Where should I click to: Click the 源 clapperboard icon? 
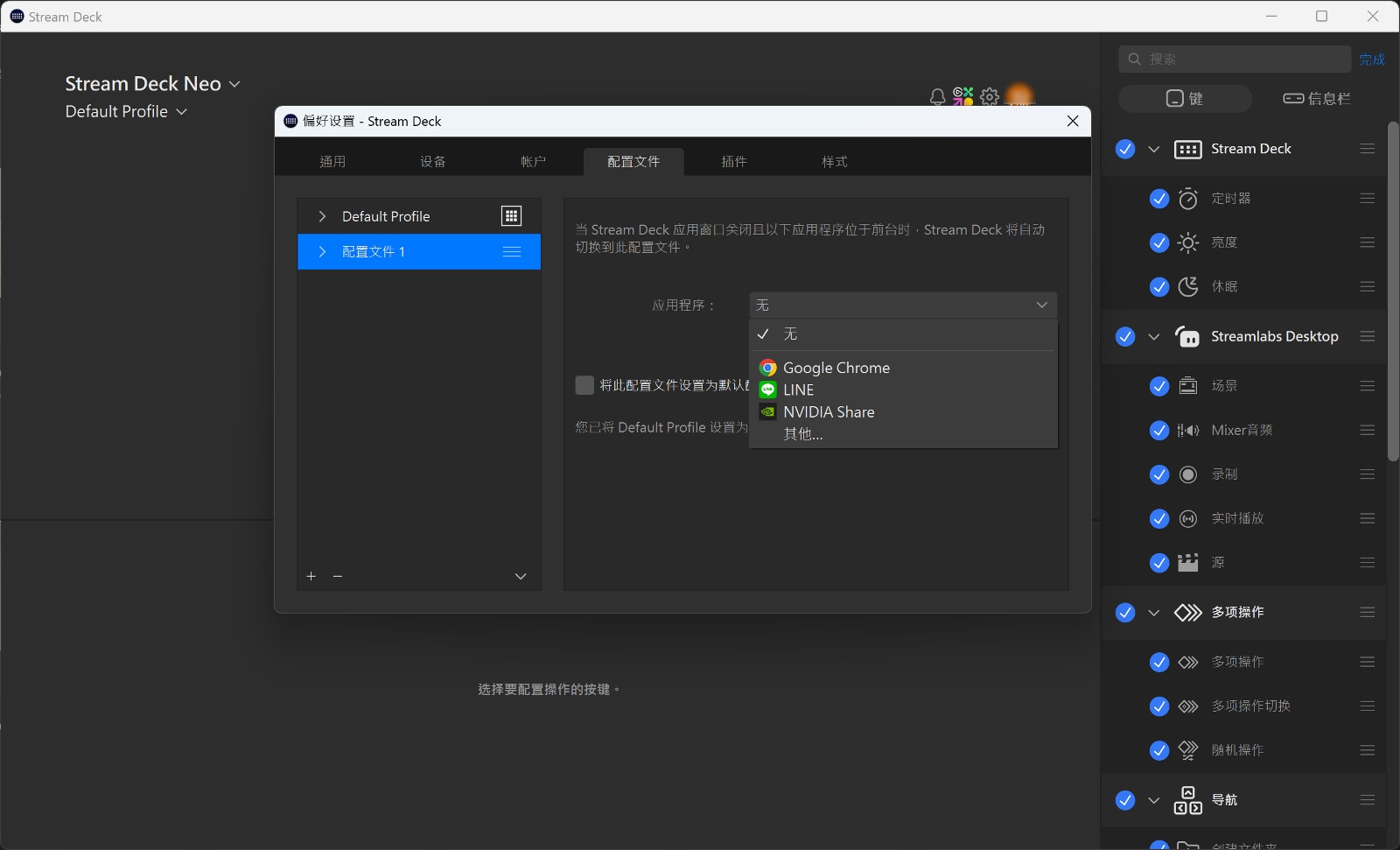1188,563
